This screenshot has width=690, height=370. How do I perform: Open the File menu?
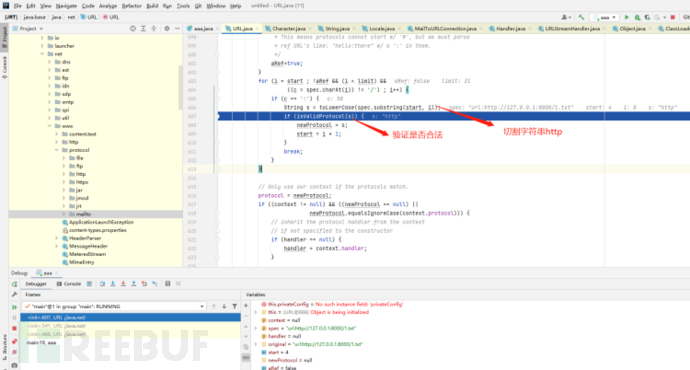[x=18, y=6]
